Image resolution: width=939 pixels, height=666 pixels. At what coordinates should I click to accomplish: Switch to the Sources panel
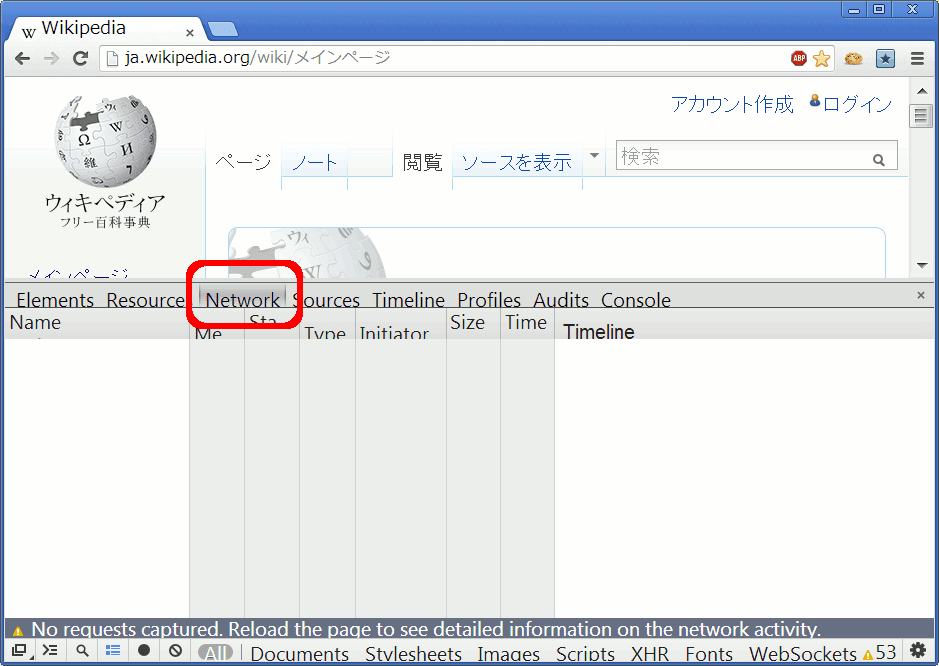point(326,300)
